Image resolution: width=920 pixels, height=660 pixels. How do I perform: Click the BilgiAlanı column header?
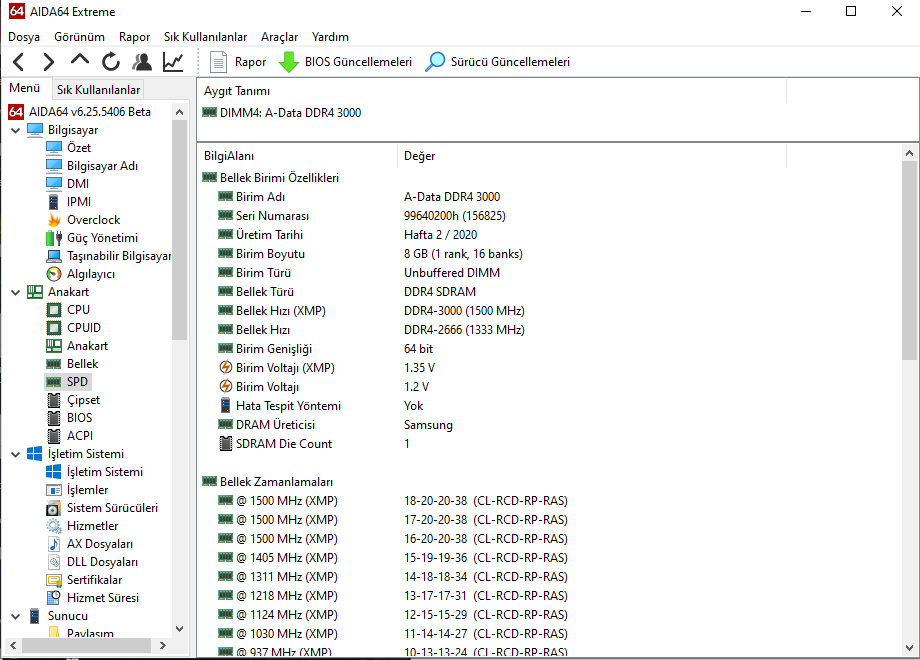point(297,156)
